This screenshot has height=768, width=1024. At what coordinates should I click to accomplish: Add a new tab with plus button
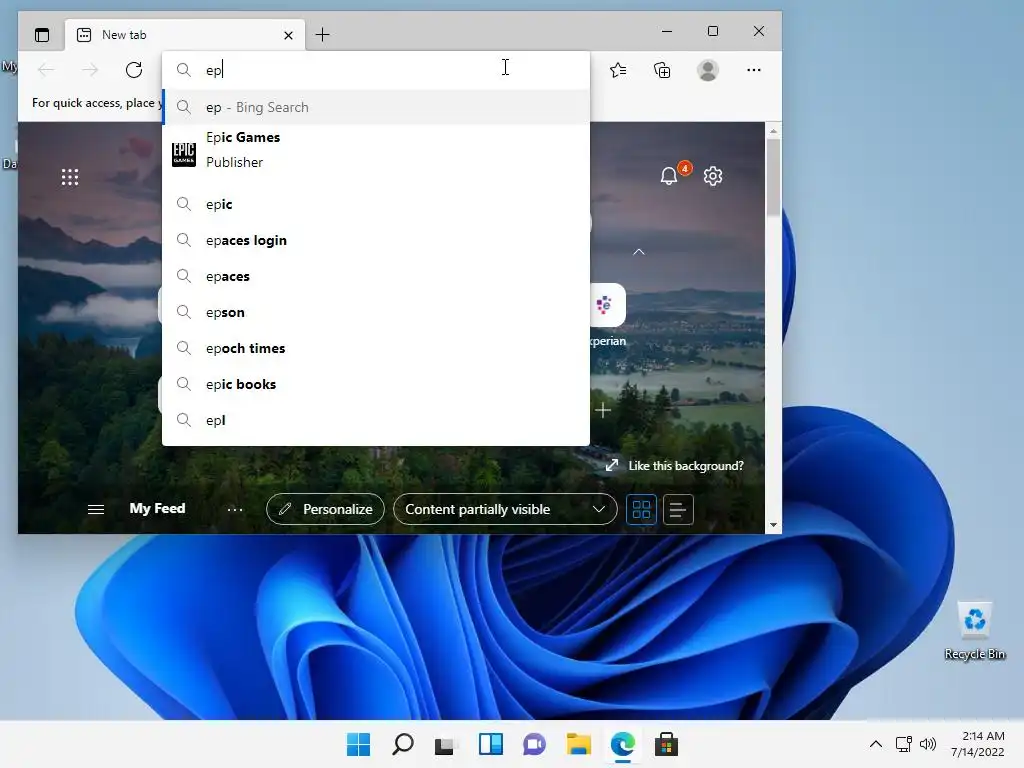pyautogui.click(x=323, y=35)
